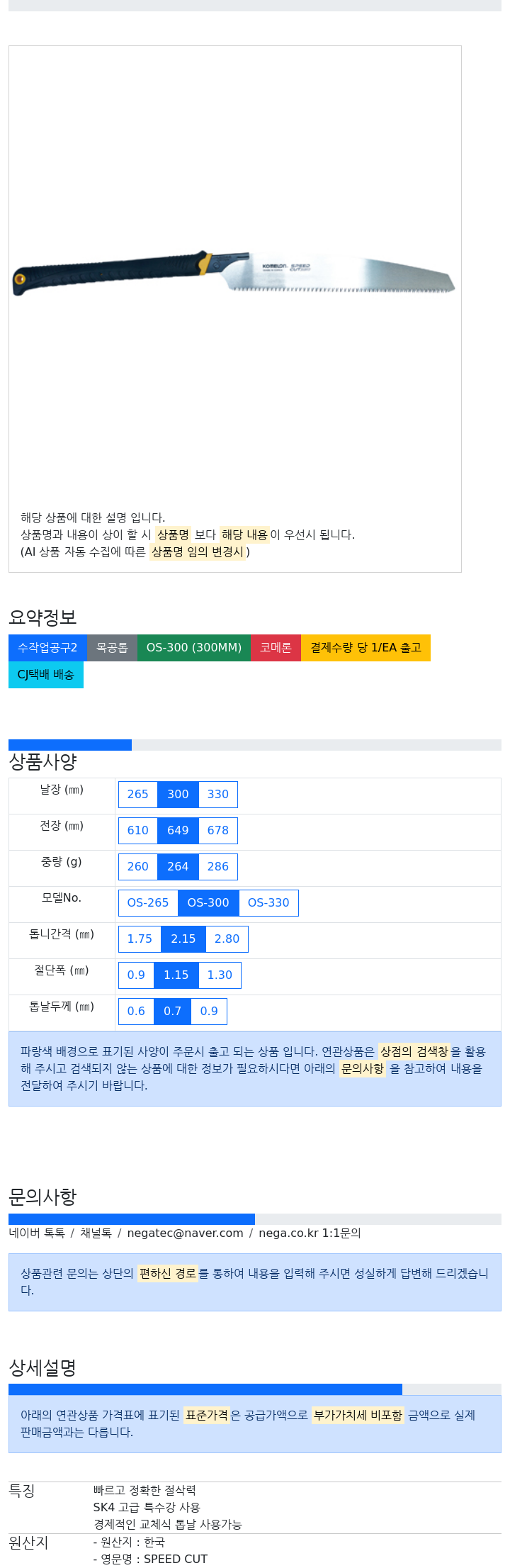Select 678 overall length option
Viewport: 510px width, 1568px height.
tap(218, 831)
